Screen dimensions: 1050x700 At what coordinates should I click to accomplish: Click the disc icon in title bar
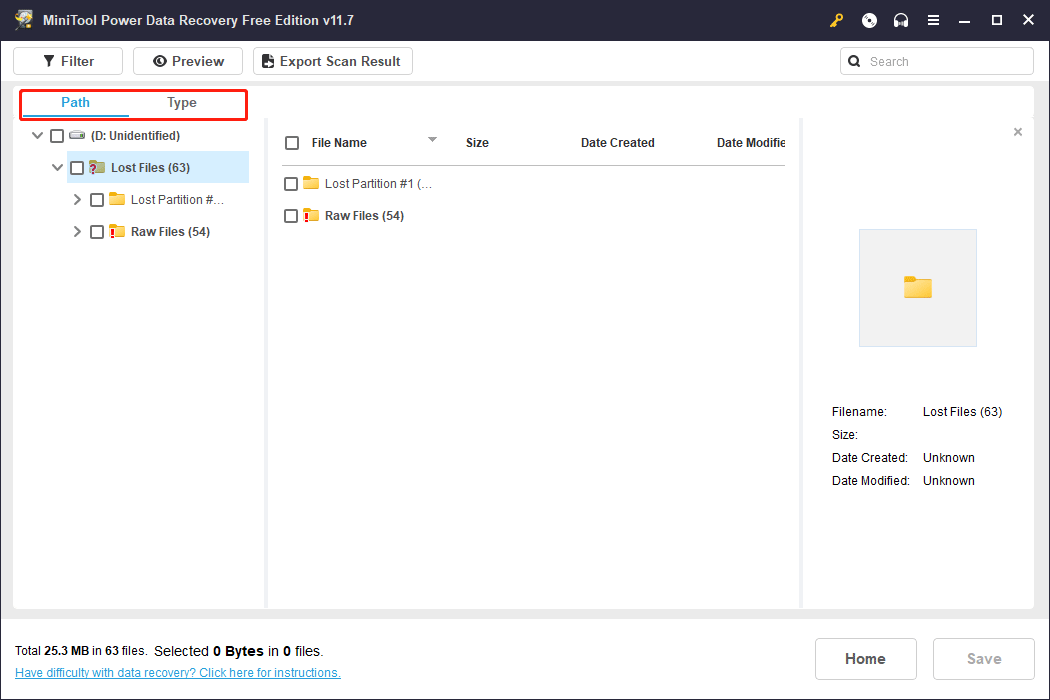tap(869, 20)
